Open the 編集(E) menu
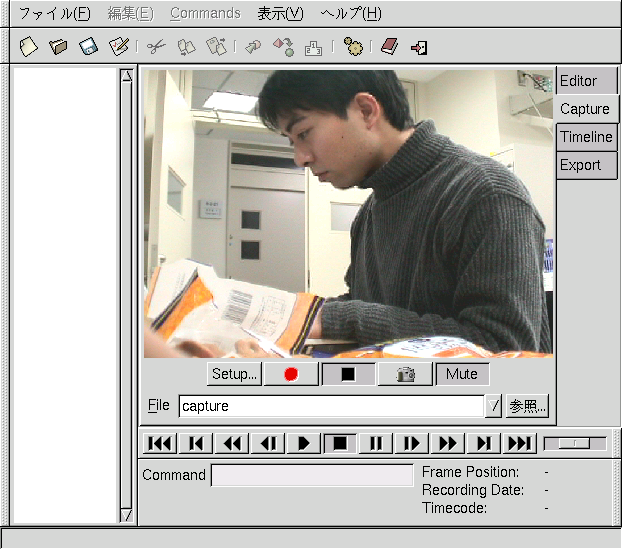The width and height of the screenshot is (622, 549). [x=131, y=13]
